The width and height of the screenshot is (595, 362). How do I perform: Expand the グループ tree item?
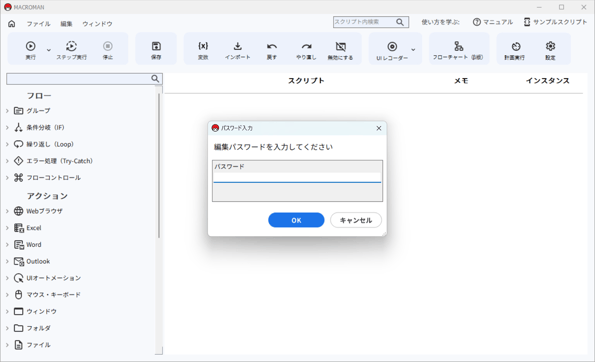point(7,111)
